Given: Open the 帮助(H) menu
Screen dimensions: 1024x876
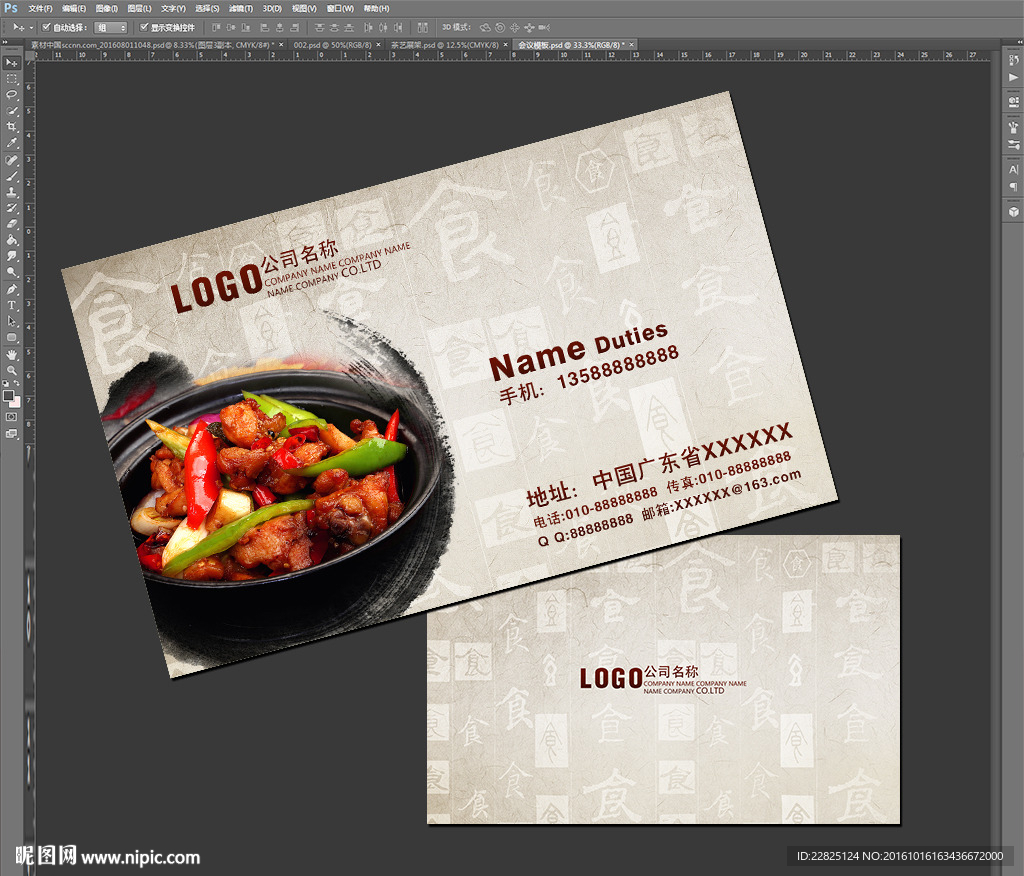Looking at the screenshot, I should pyautogui.click(x=376, y=8).
